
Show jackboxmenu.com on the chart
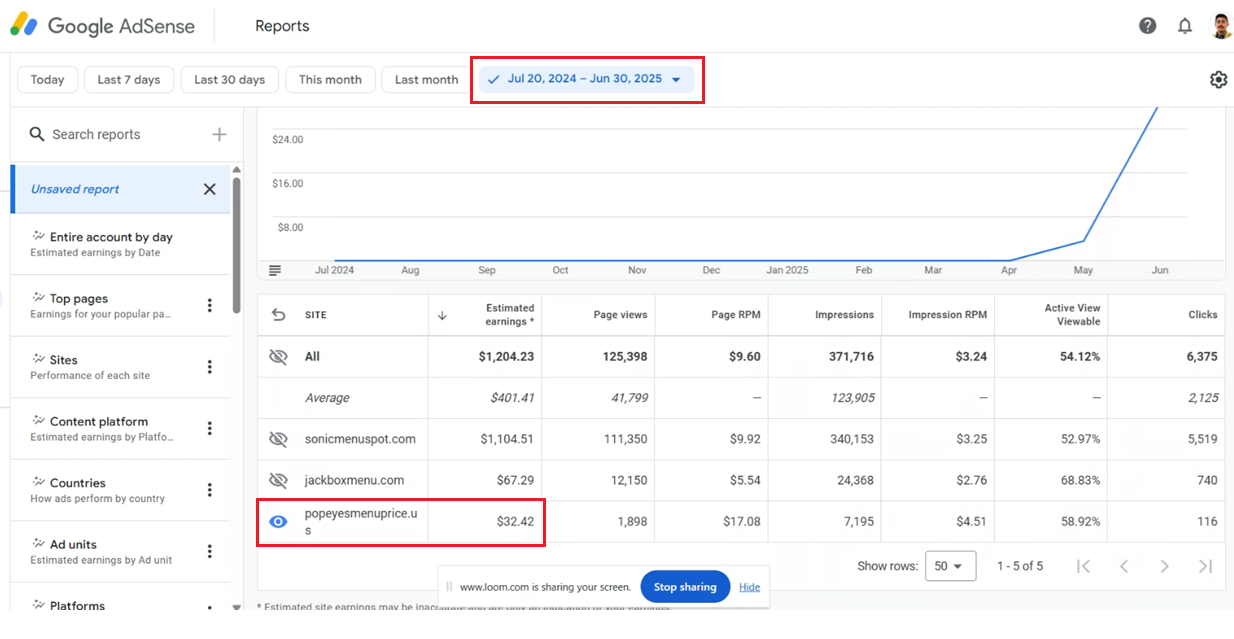point(278,480)
